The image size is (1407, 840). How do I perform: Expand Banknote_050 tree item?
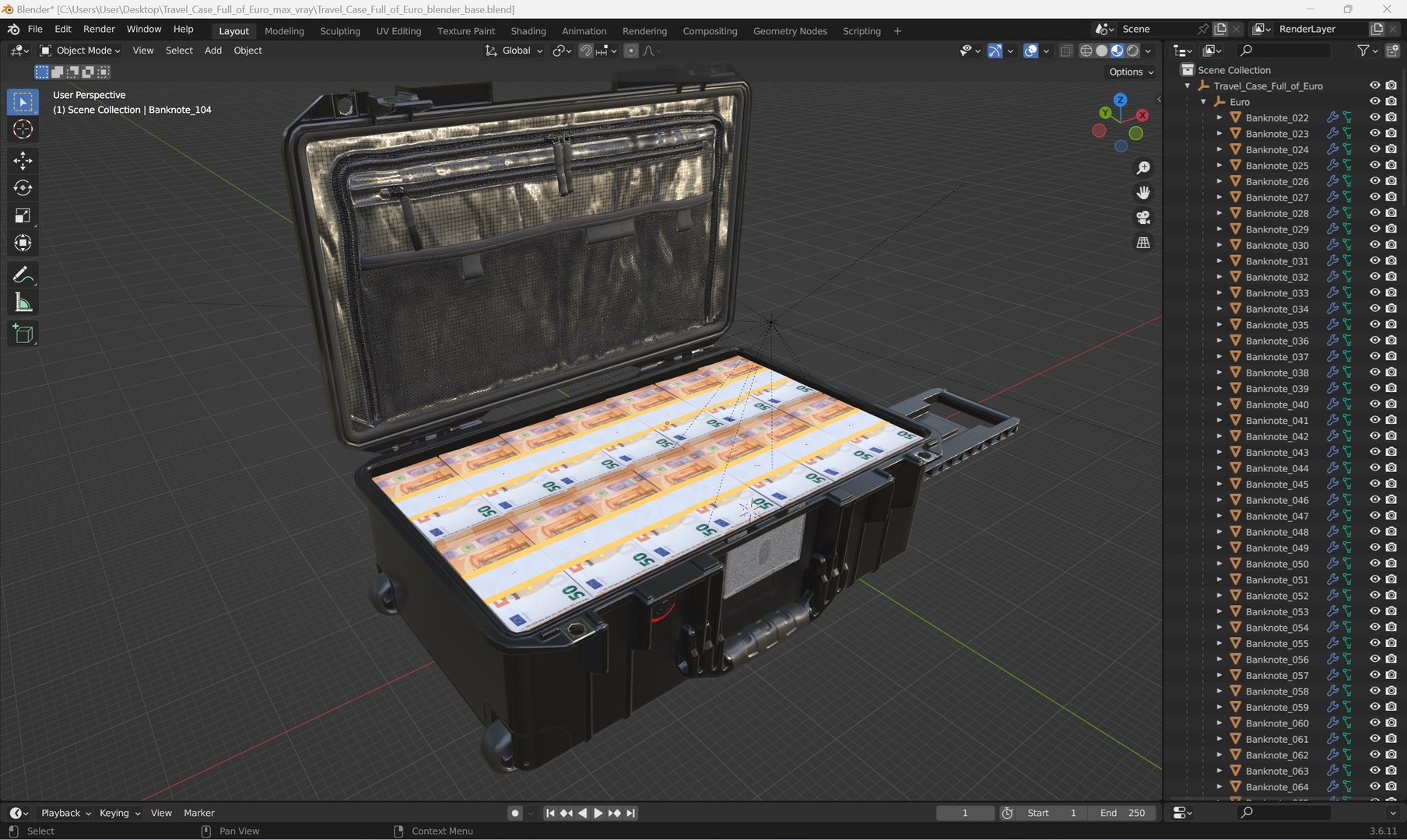tap(1219, 564)
